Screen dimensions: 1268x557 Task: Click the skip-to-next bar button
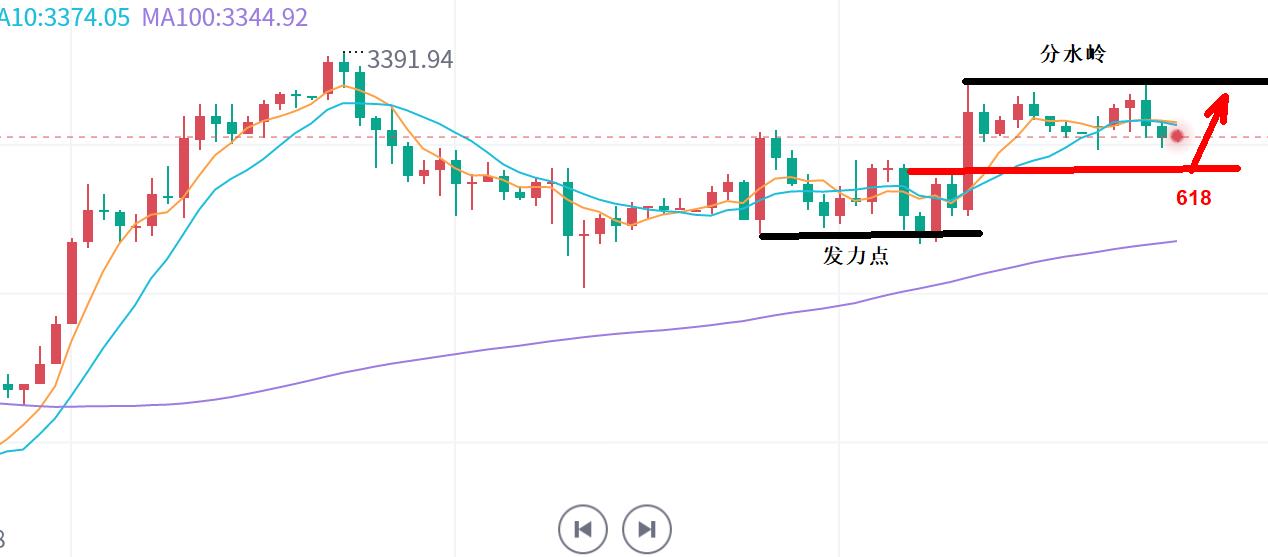coord(646,529)
